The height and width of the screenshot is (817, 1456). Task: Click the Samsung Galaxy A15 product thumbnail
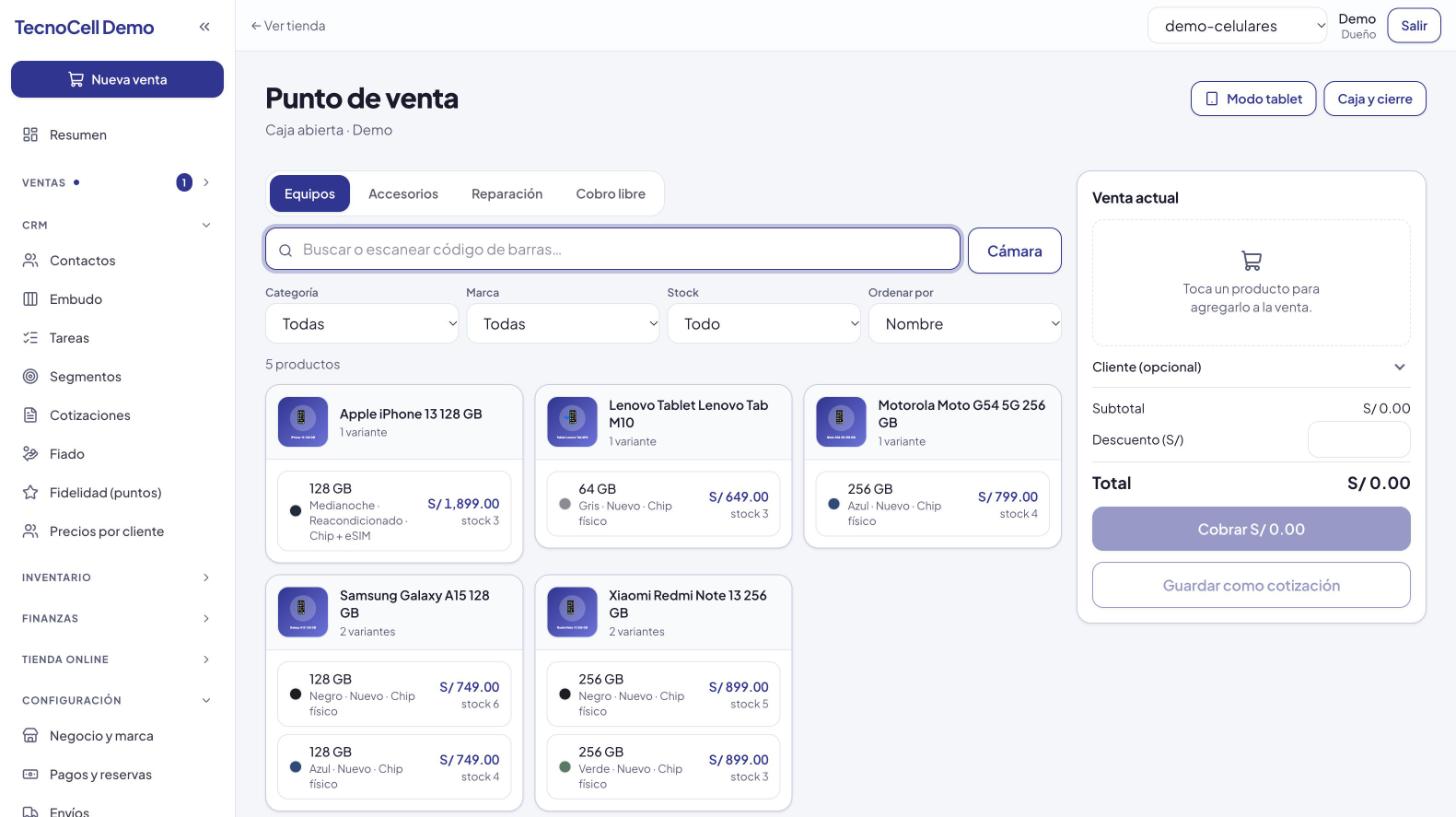(303, 612)
